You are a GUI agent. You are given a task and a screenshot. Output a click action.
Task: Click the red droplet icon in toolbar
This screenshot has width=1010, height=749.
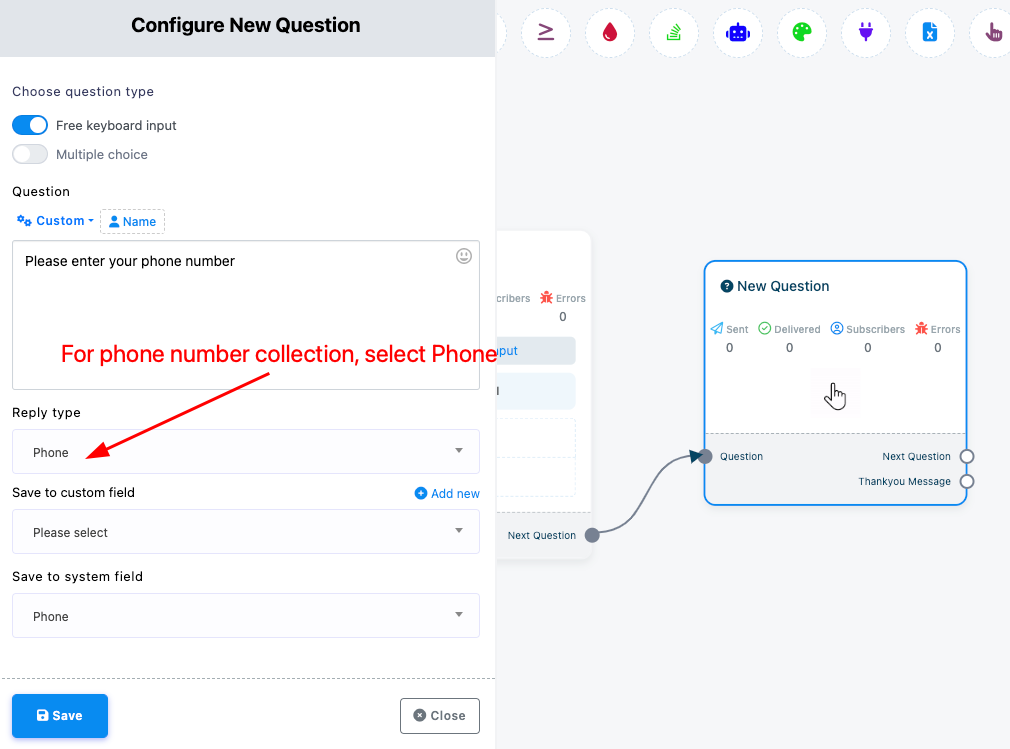[609, 32]
